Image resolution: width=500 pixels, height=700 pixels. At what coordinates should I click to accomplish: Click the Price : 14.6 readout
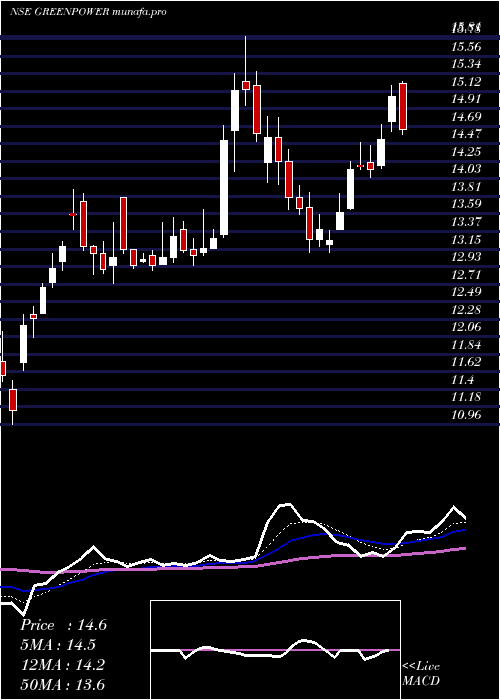63,625
